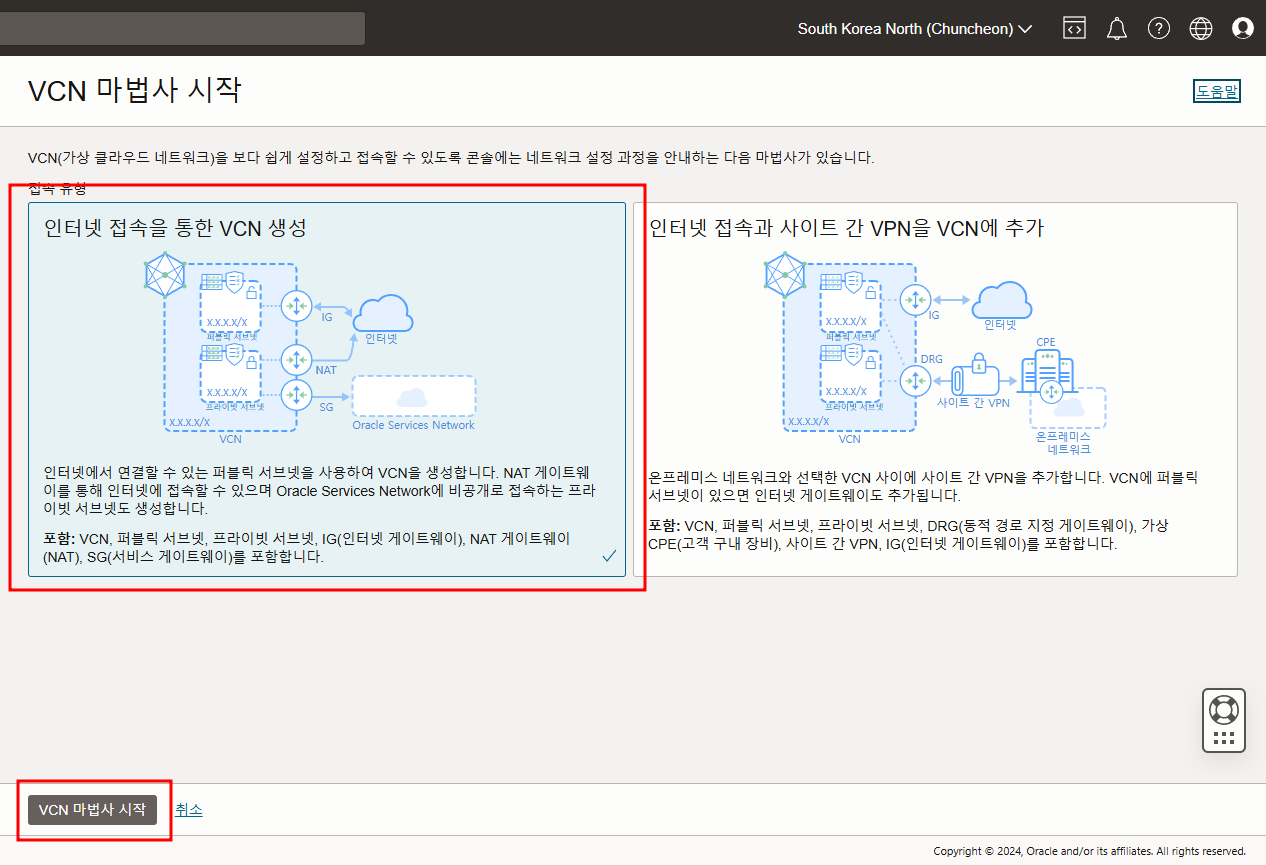1266x865 pixels.
Task: Click the Copyright 2024 Oracle footer text
Action: coord(1089,851)
